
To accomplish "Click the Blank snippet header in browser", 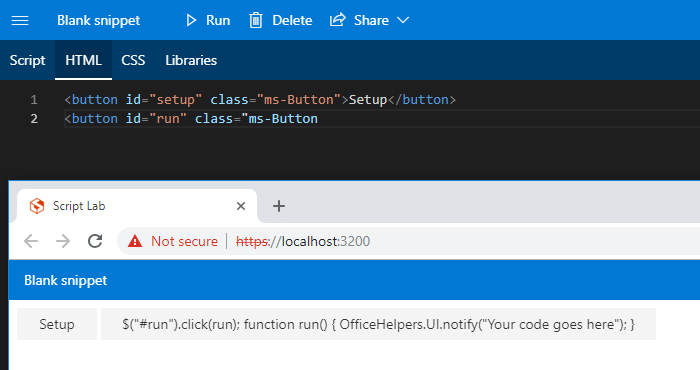I will coord(66,280).
